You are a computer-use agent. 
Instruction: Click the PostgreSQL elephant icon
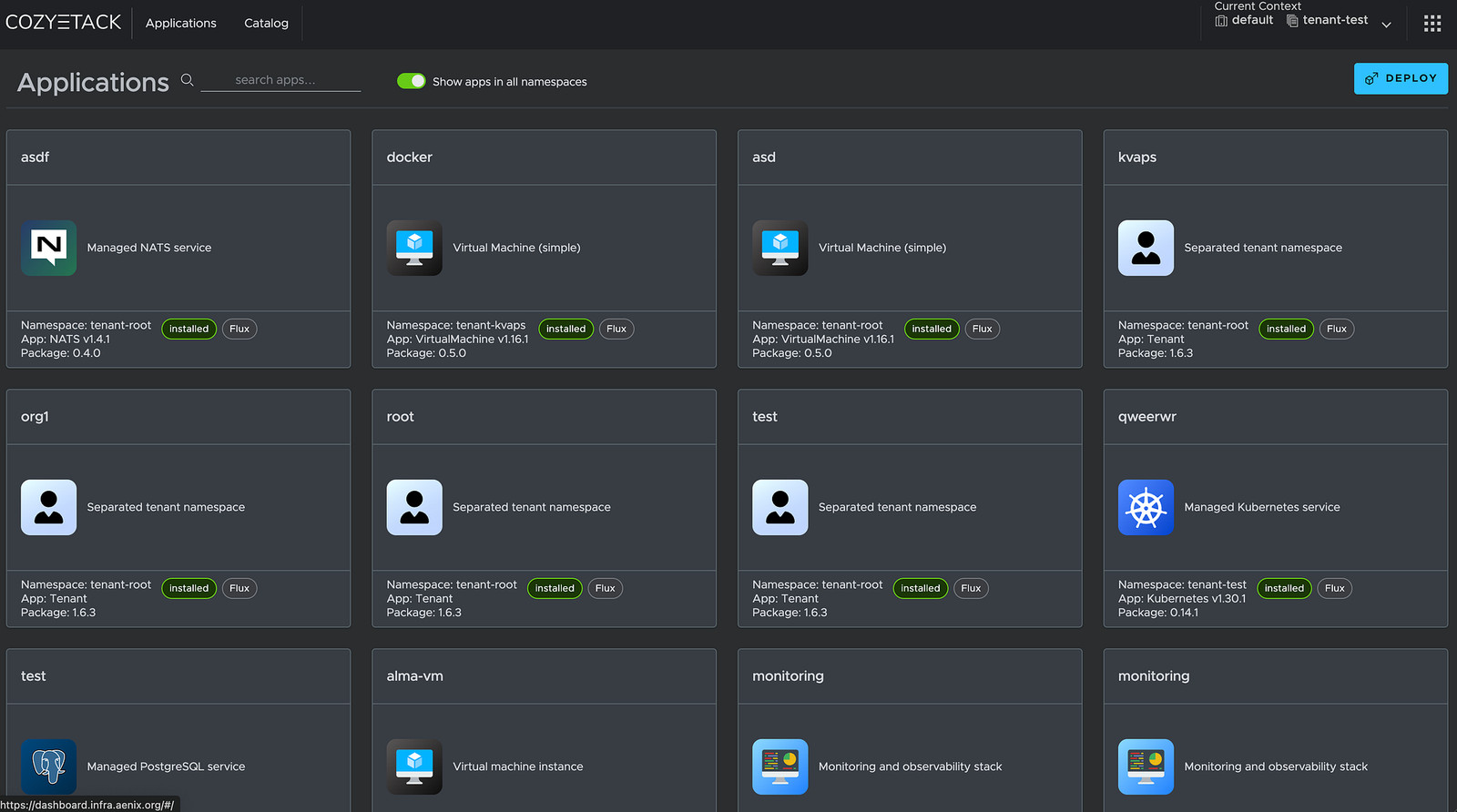(x=48, y=766)
